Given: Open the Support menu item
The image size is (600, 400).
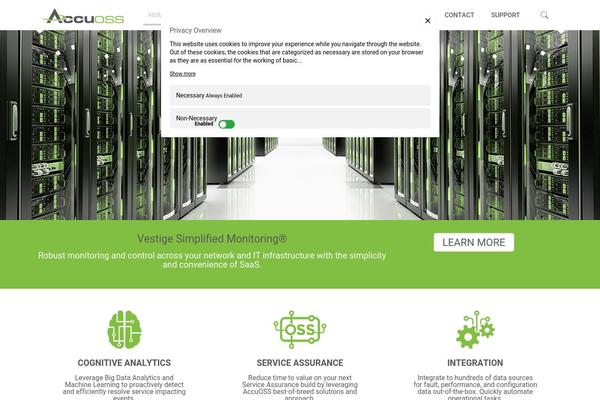Looking at the screenshot, I should click(505, 15).
